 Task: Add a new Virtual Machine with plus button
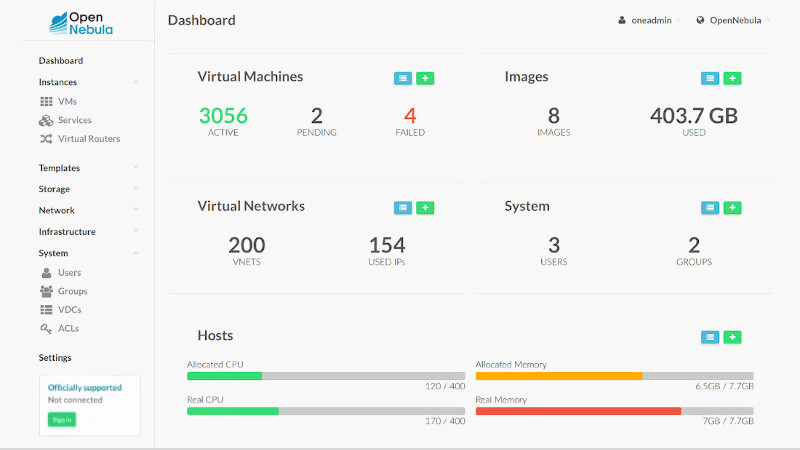click(x=425, y=78)
